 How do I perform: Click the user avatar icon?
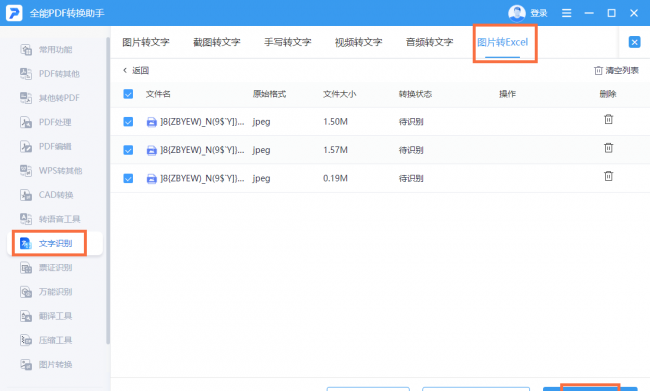(x=517, y=13)
